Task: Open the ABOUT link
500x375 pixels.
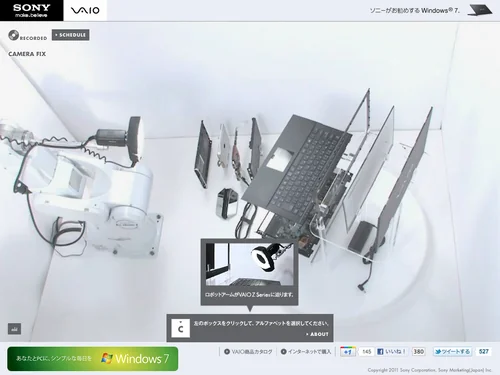Action: point(317,334)
